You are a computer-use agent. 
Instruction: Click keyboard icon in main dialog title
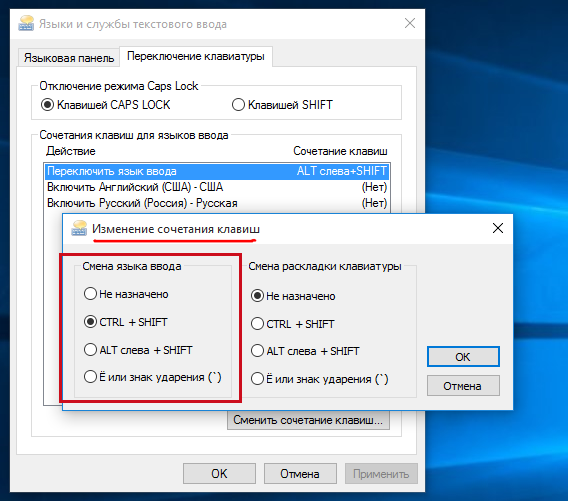(x=26, y=24)
